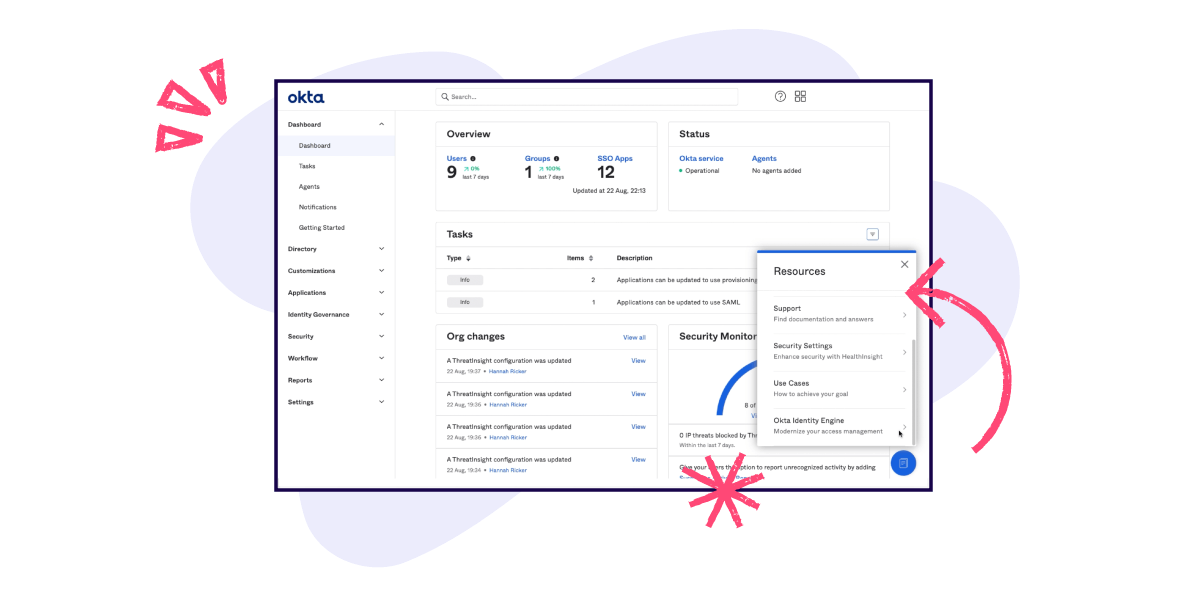Click the info icon beside Users

[473, 158]
